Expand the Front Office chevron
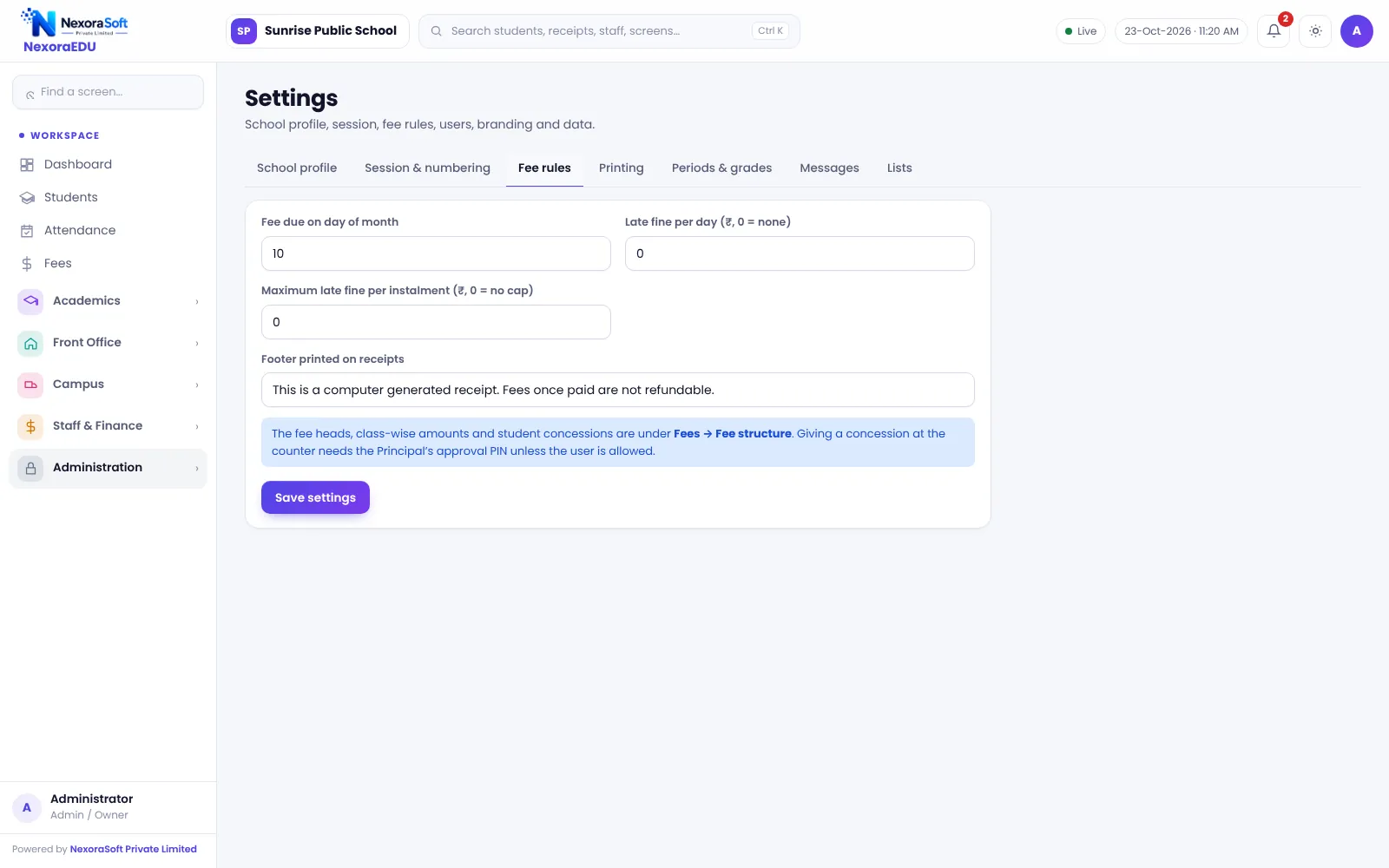The width and height of the screenshot is (1389, 868). (x=197, y=343)
